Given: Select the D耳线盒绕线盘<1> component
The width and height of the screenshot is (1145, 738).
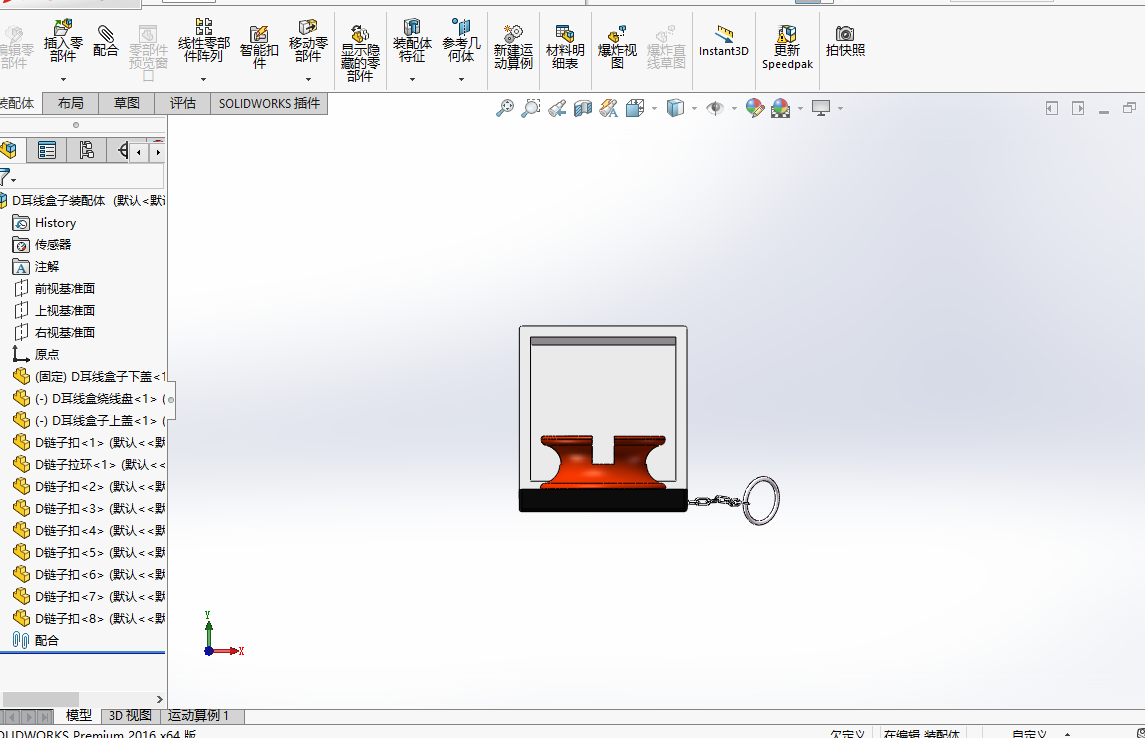Looking at the screenshot, I should pyautogui.click(x=89, y=399).
